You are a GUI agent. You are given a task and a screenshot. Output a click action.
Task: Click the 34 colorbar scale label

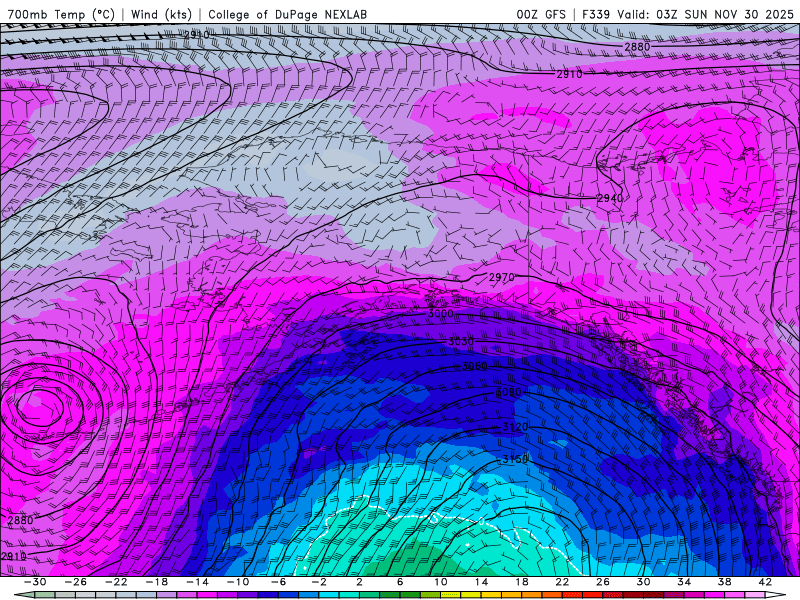684,582
